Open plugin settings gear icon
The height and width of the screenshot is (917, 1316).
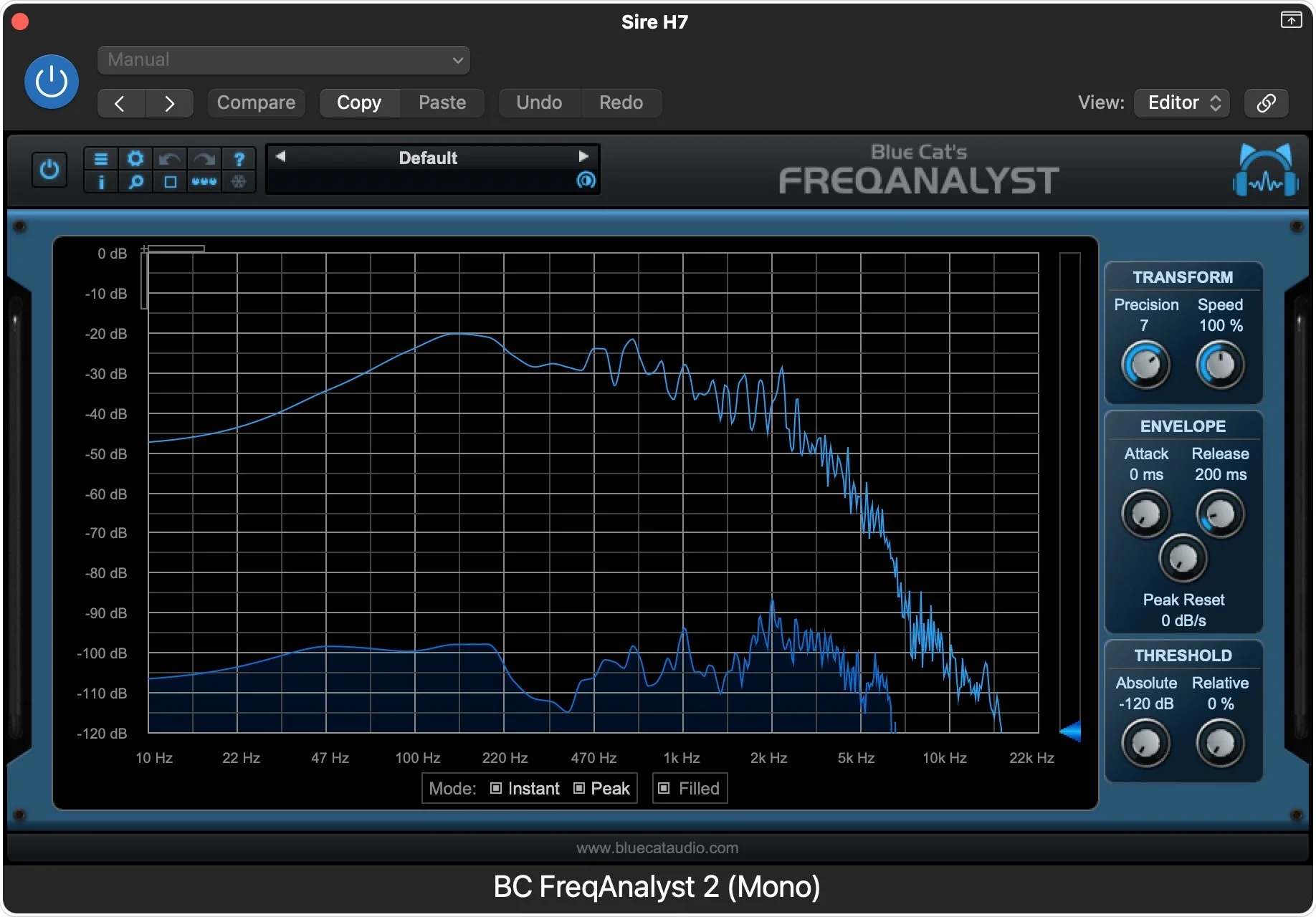(x=135, y=158)
